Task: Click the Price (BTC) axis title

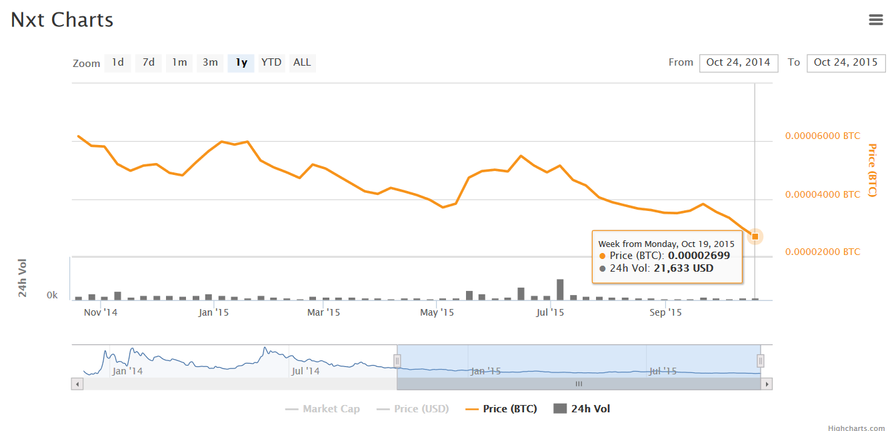Action: (x=872, y=170)
